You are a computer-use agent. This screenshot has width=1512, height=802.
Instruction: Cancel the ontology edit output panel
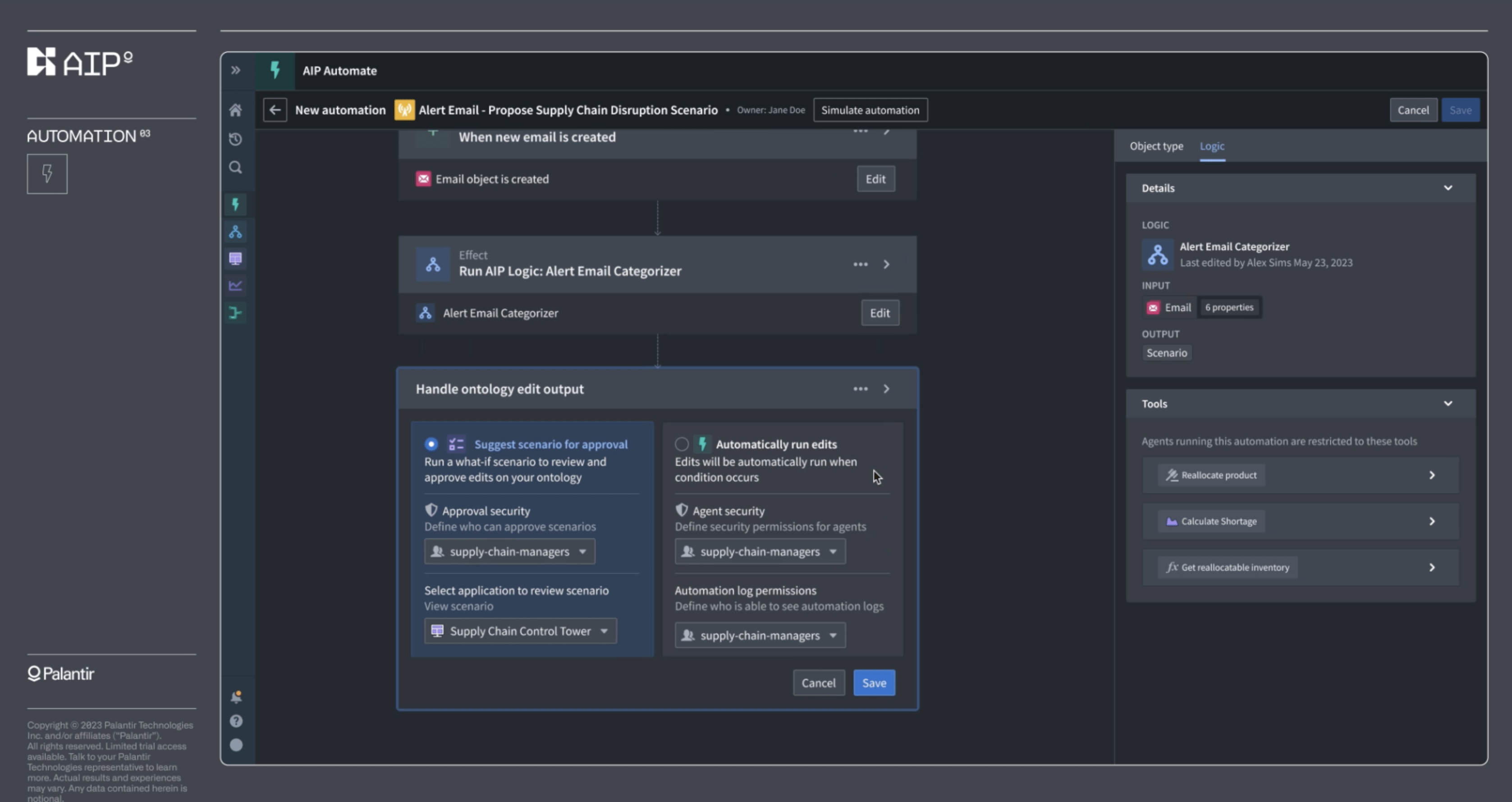819,683
